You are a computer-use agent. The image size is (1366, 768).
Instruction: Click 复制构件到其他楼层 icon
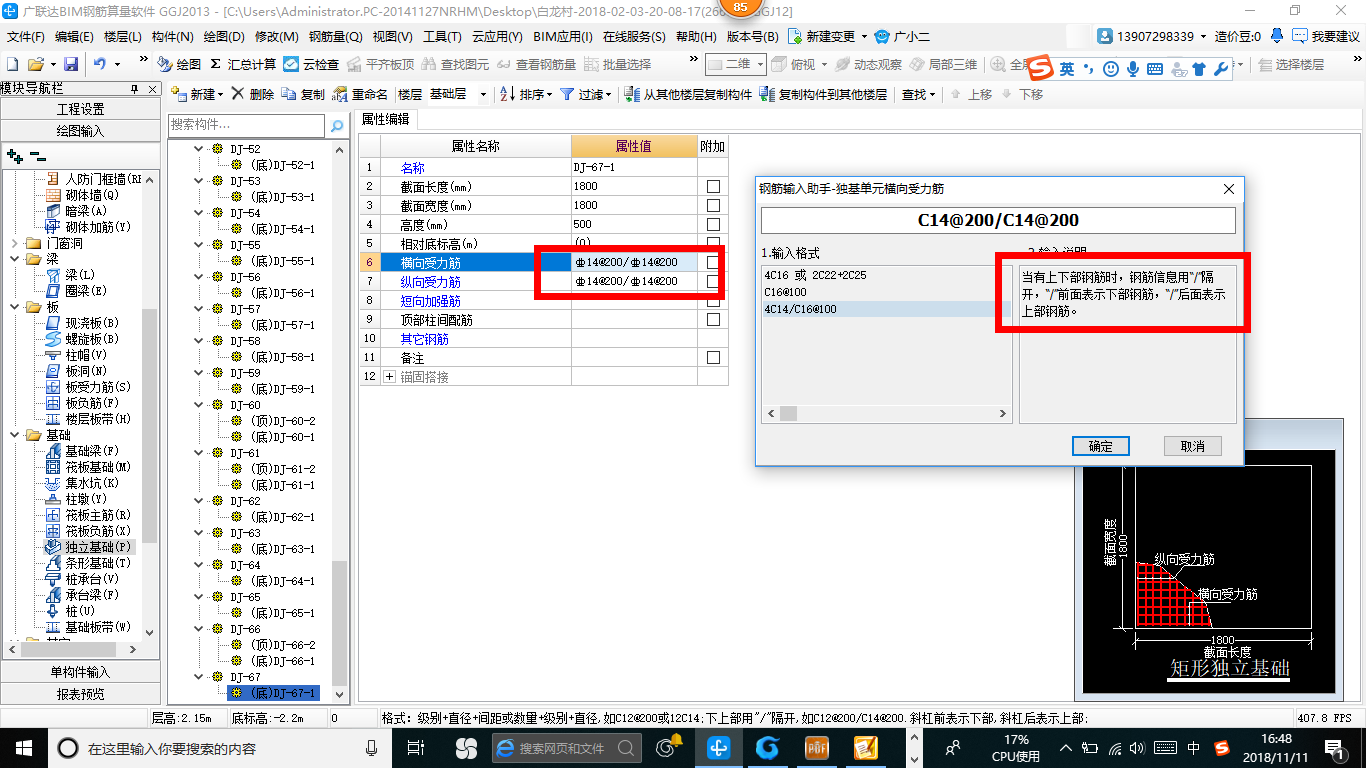pos(823,94)
